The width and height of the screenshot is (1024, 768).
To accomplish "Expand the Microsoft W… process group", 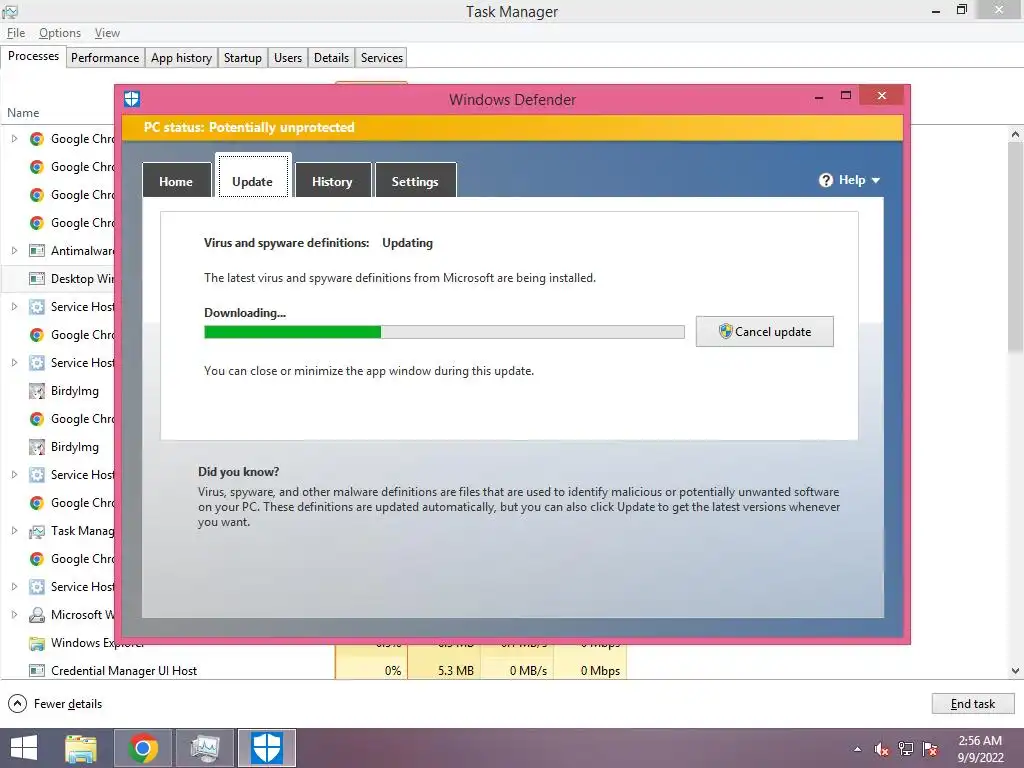I will 14,615.
